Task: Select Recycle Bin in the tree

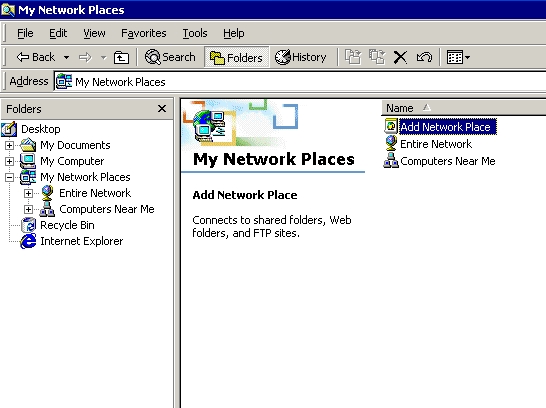Action: pyautogui.click(x=67, y=225)
